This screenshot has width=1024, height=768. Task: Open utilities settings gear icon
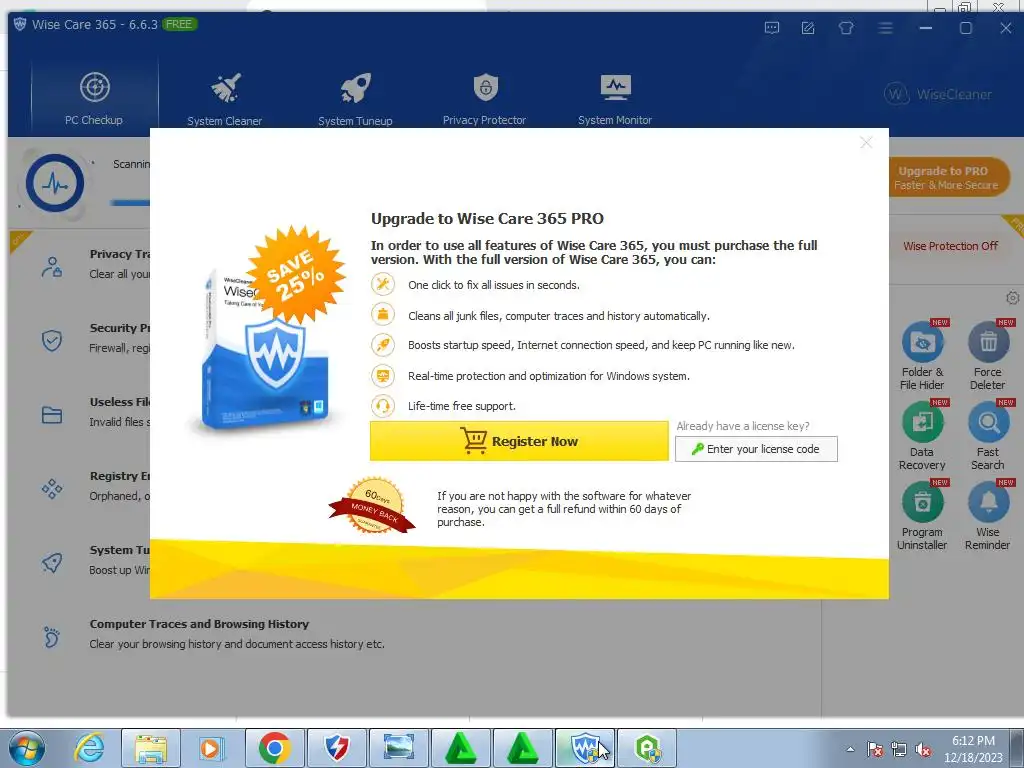coord(1012,298)
